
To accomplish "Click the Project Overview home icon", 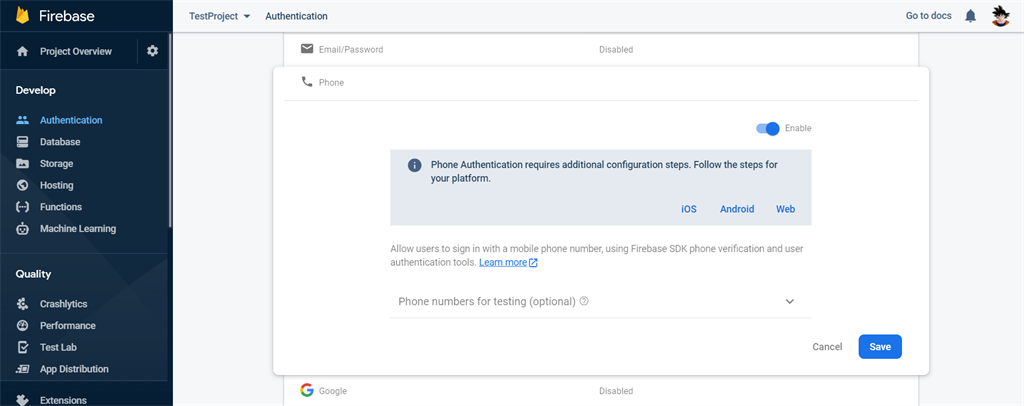I will click(22, 51).
